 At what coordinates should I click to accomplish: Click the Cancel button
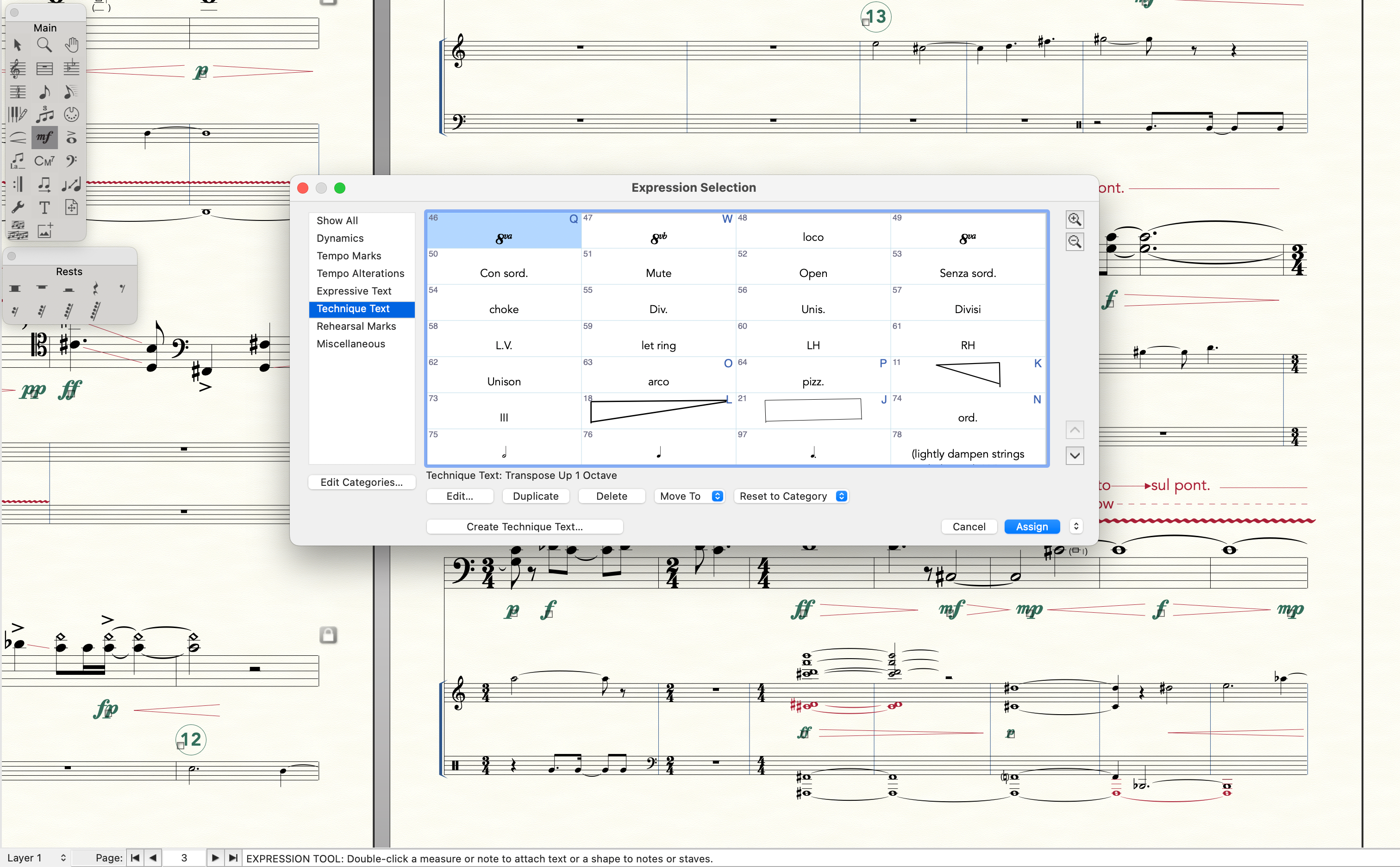[x=969, y=527]
